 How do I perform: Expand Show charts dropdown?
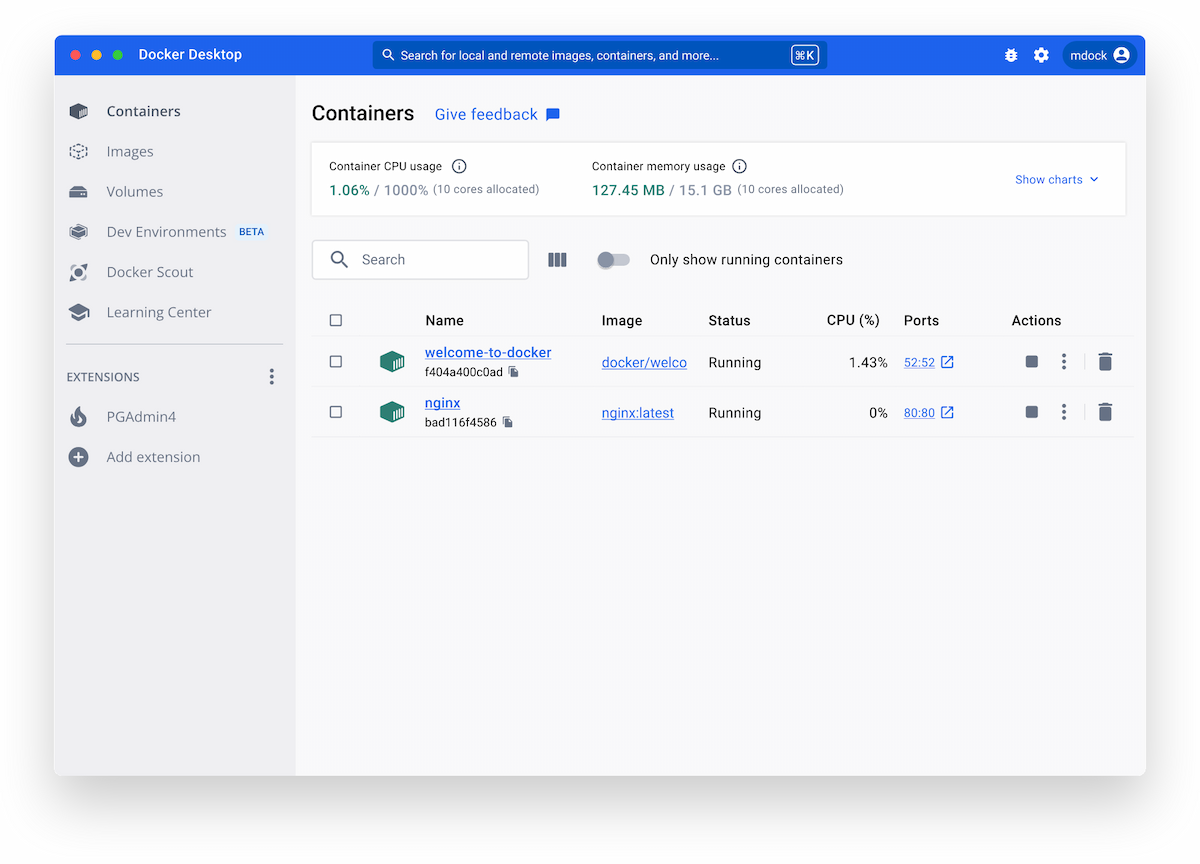(1056, 180)
